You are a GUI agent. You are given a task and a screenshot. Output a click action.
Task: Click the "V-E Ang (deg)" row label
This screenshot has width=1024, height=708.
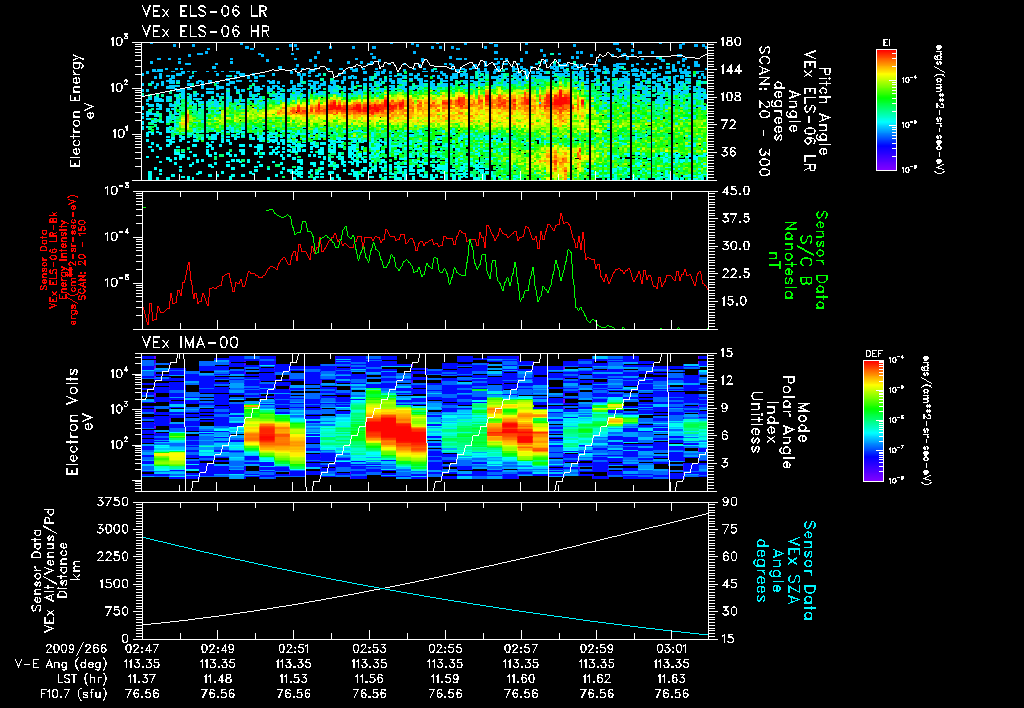(61, 664)
